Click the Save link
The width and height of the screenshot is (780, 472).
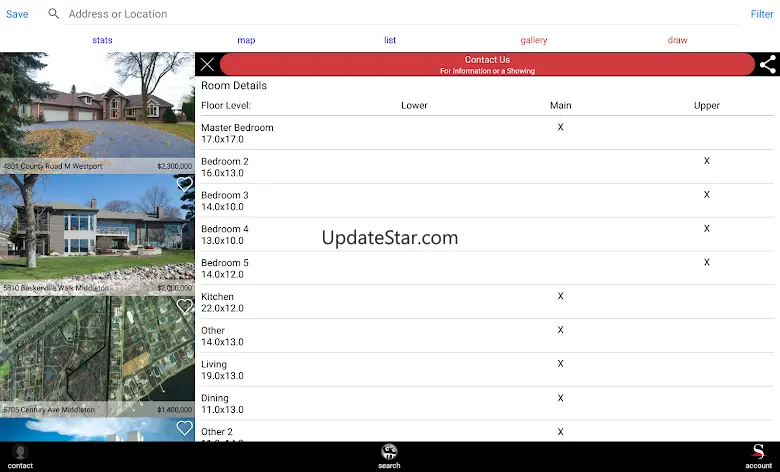(x=17, y=14)
